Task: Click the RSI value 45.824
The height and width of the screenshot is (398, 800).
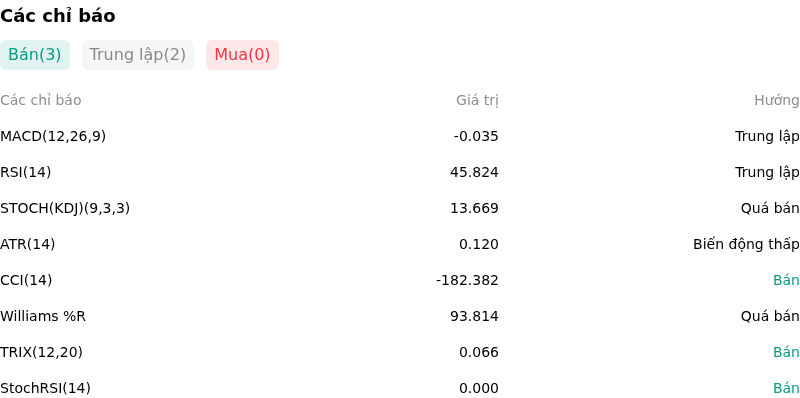Action: [x=474, y=172]
